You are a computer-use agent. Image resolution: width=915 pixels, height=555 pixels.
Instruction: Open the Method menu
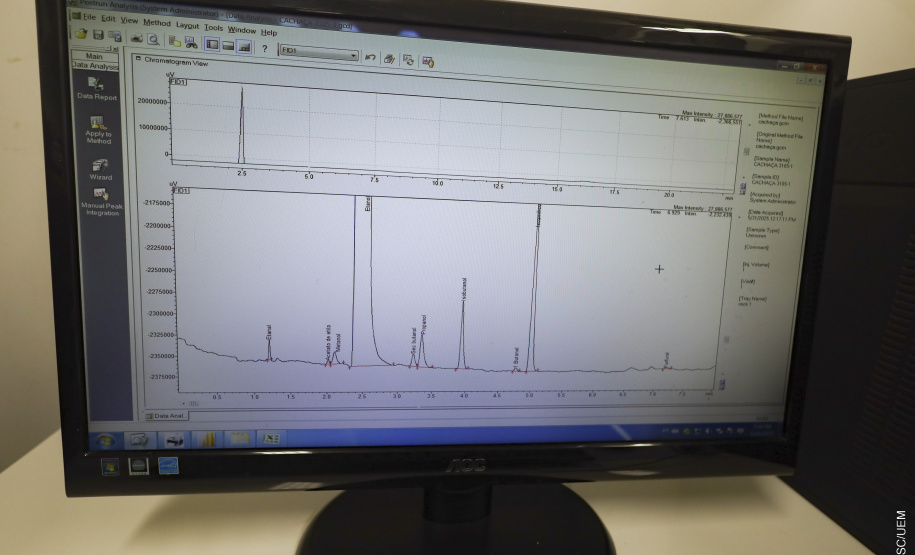click(157, 23)
